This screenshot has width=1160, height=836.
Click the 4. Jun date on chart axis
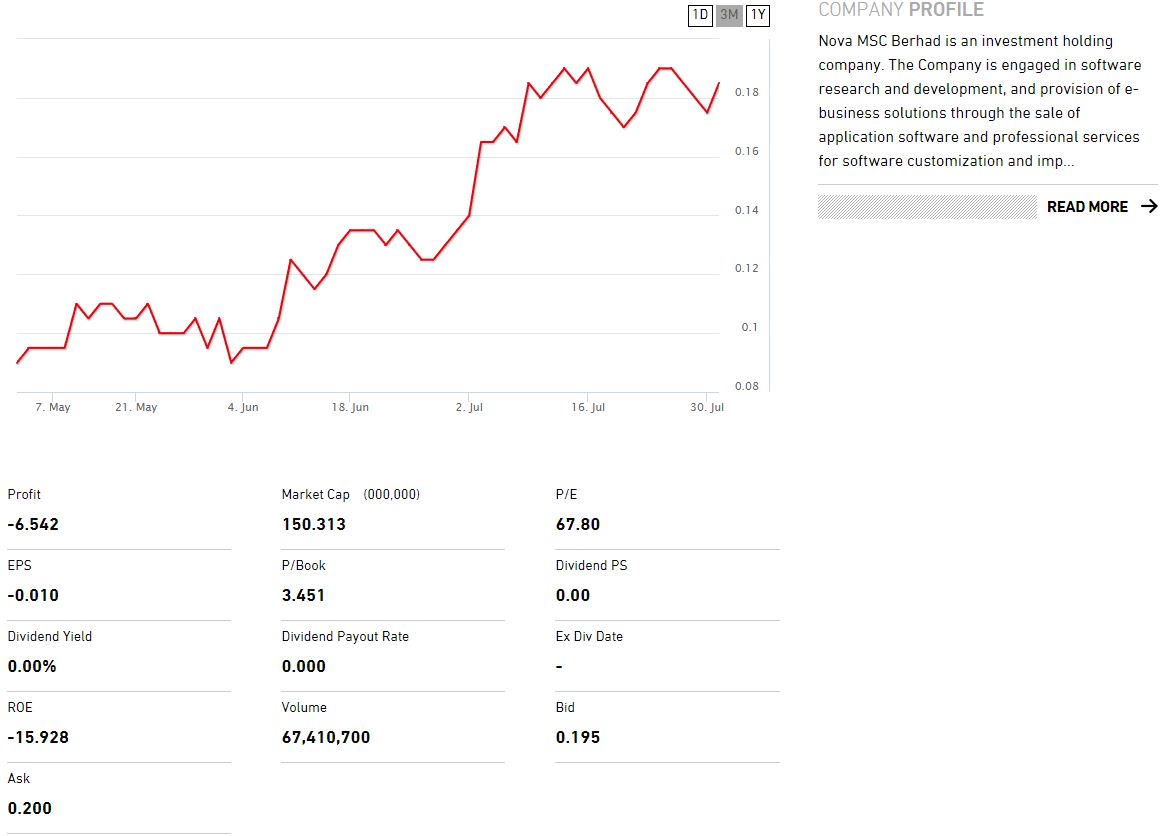(243, 408)
